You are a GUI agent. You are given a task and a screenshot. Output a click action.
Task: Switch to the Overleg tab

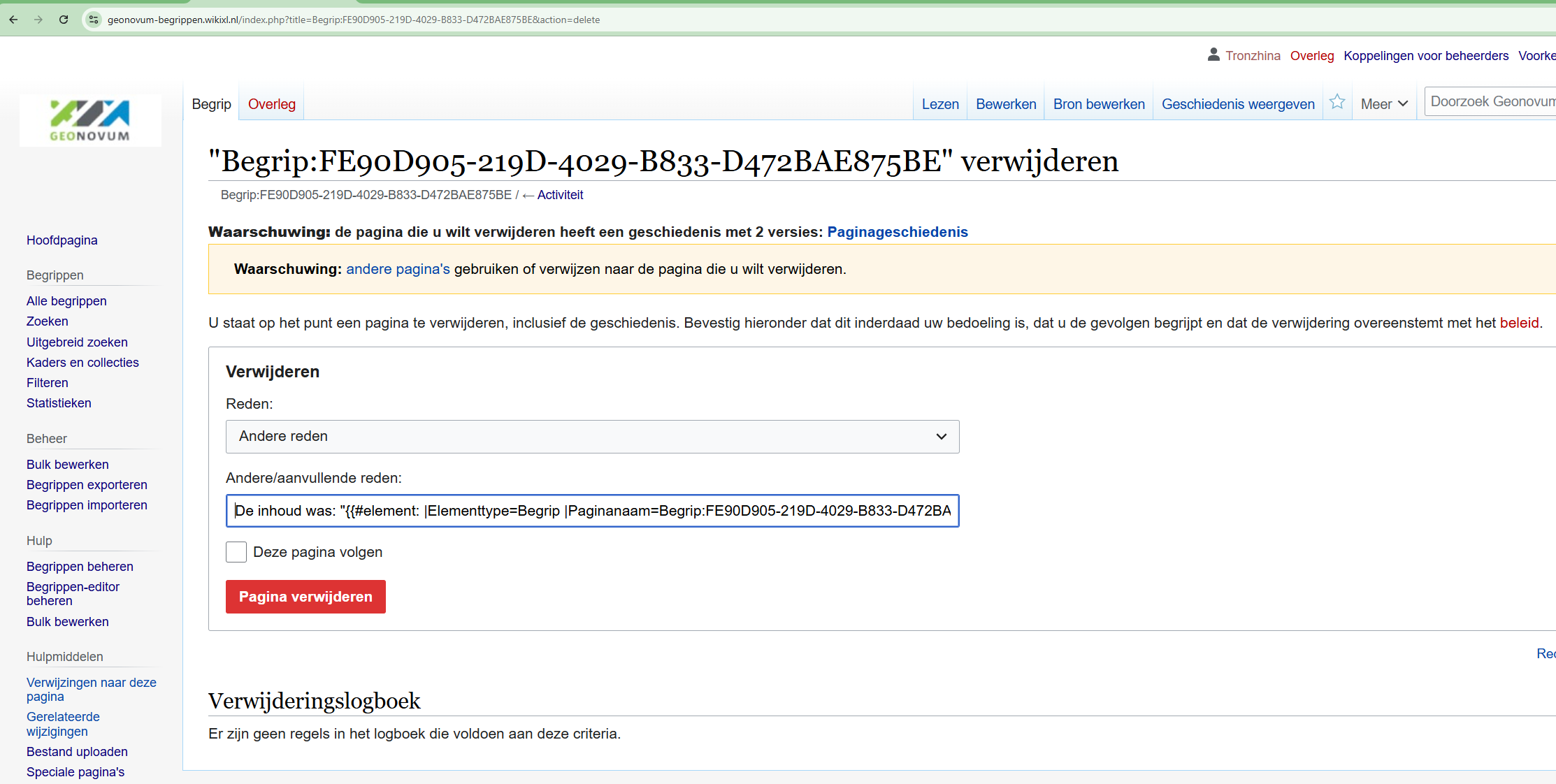click(272, 104)
